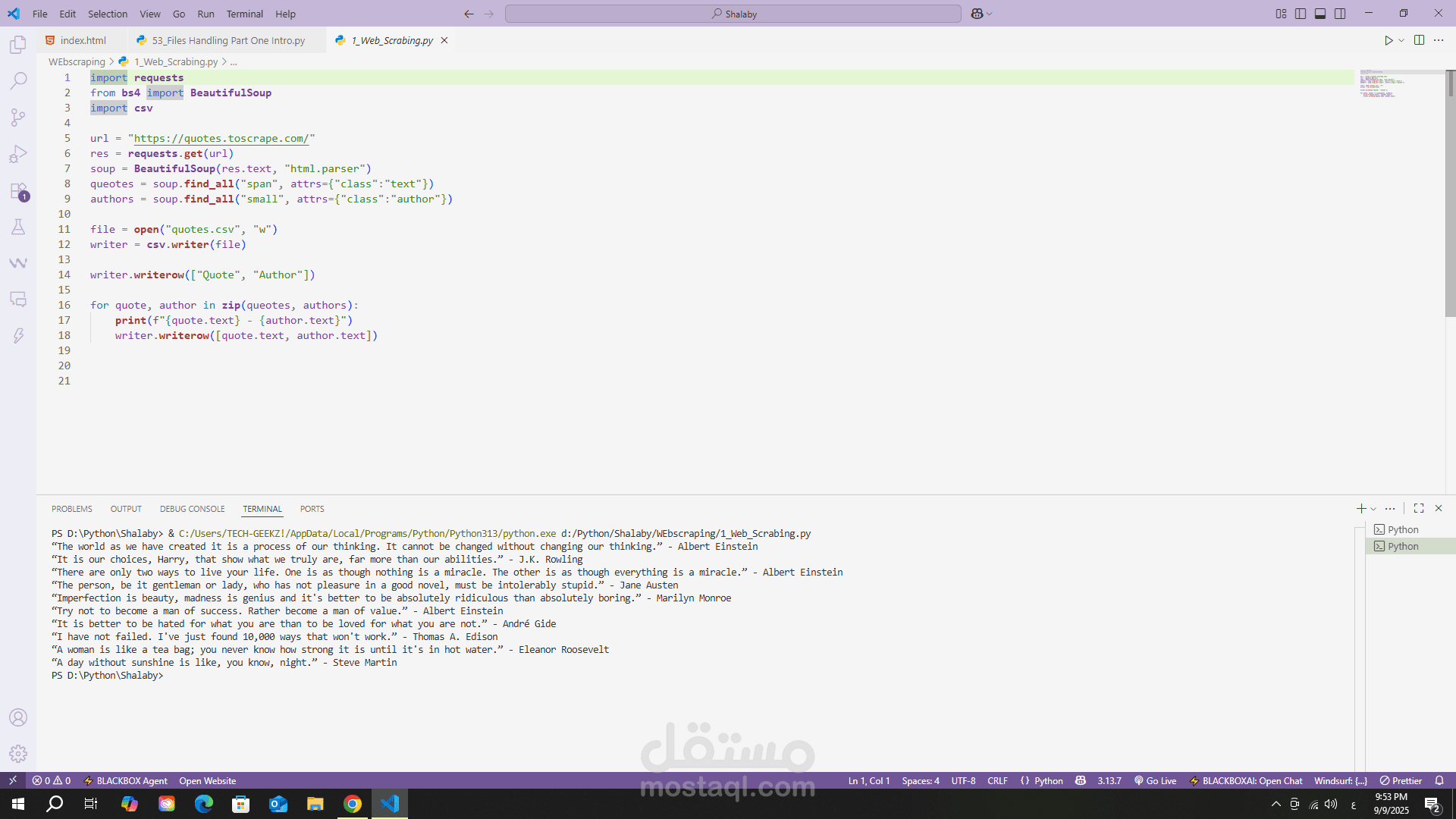Image resolution: width=1456 pixels, height=819 pixels.
Task: Open the Terminal menu
Action: click(244, 14)
